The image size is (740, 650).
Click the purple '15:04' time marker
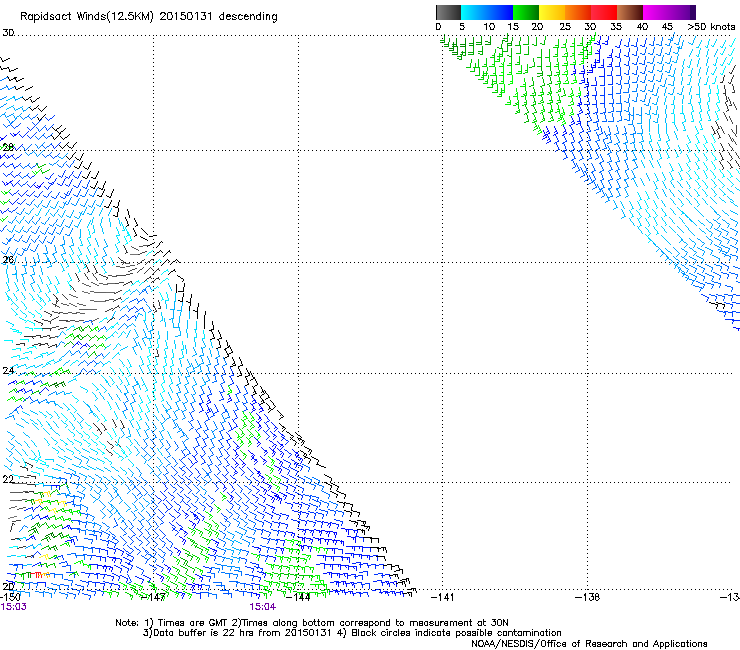pyautogui.click(x=262, y=607)
